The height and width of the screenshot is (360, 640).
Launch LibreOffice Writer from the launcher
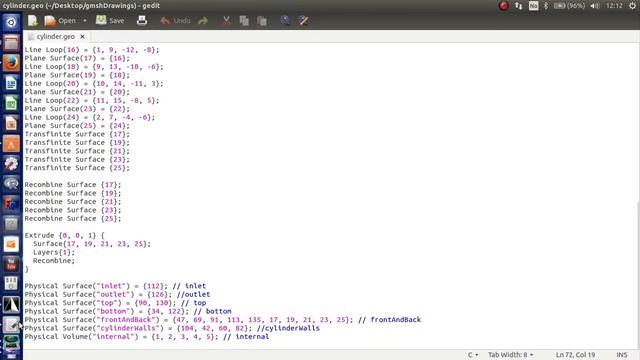[11, 83]
